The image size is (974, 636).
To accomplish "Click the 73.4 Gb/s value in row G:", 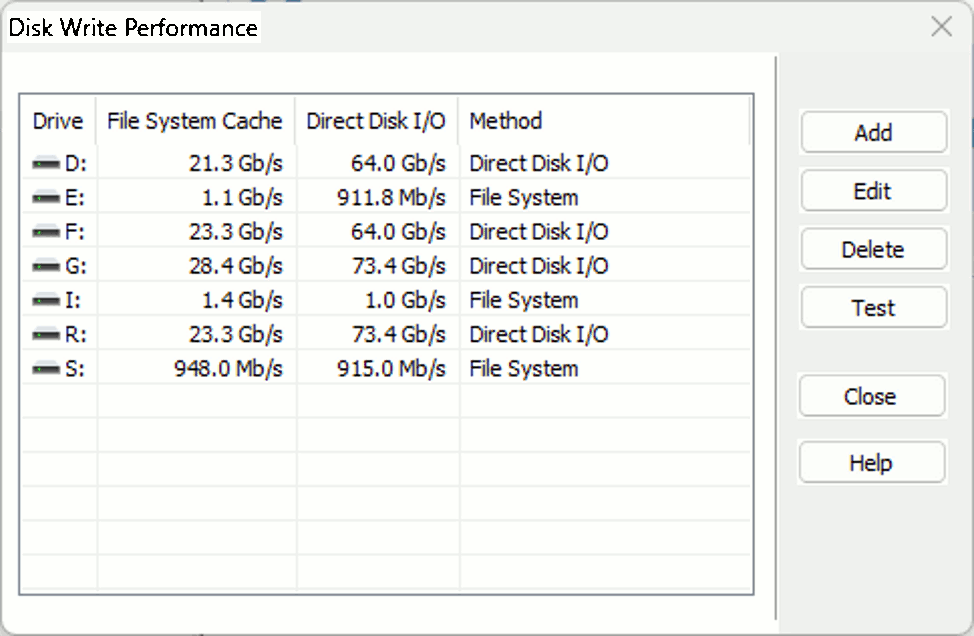I will pyautogui.click(x=398, y=266).
